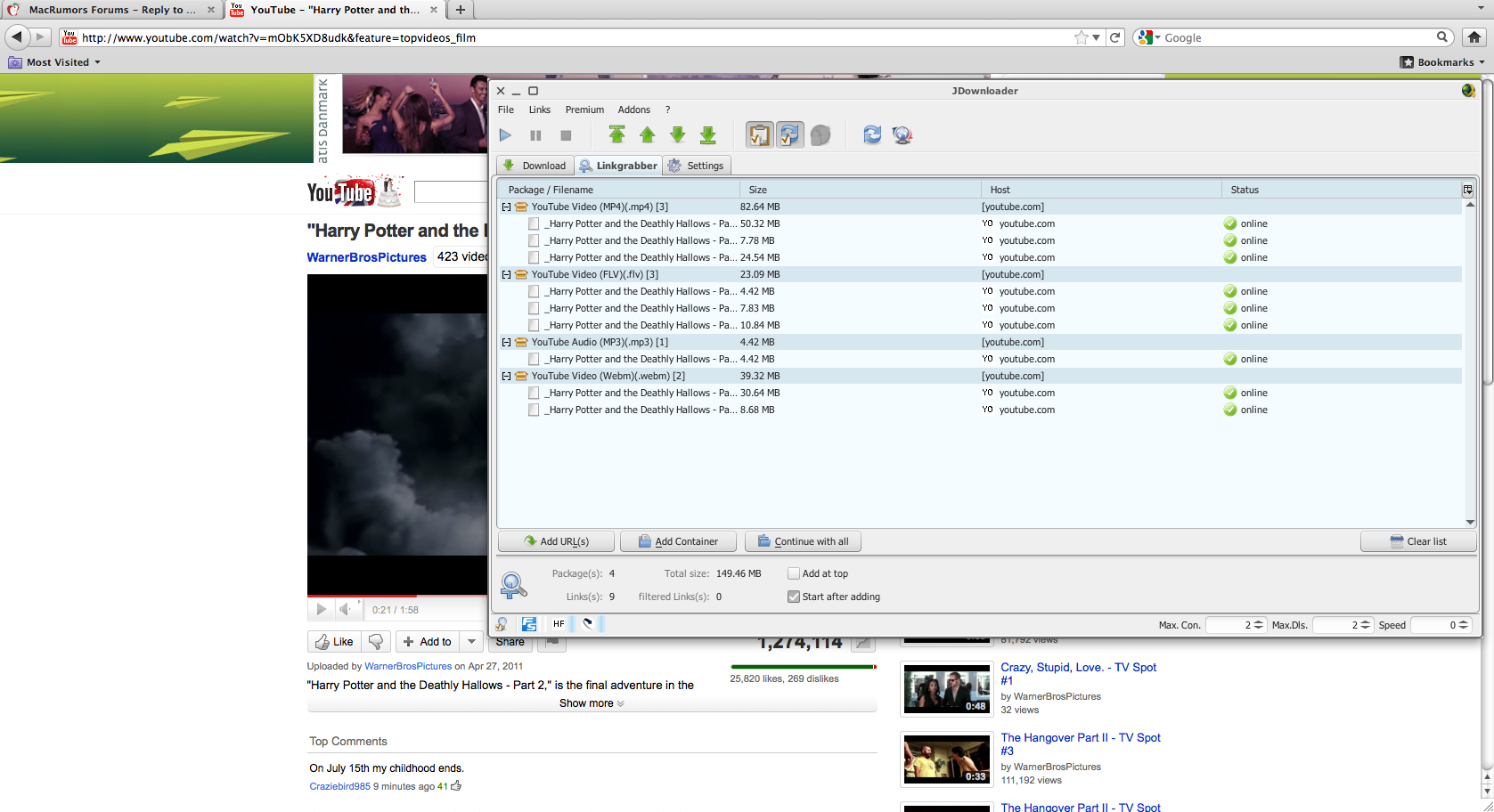Play the YouTube video

point(321,610)
